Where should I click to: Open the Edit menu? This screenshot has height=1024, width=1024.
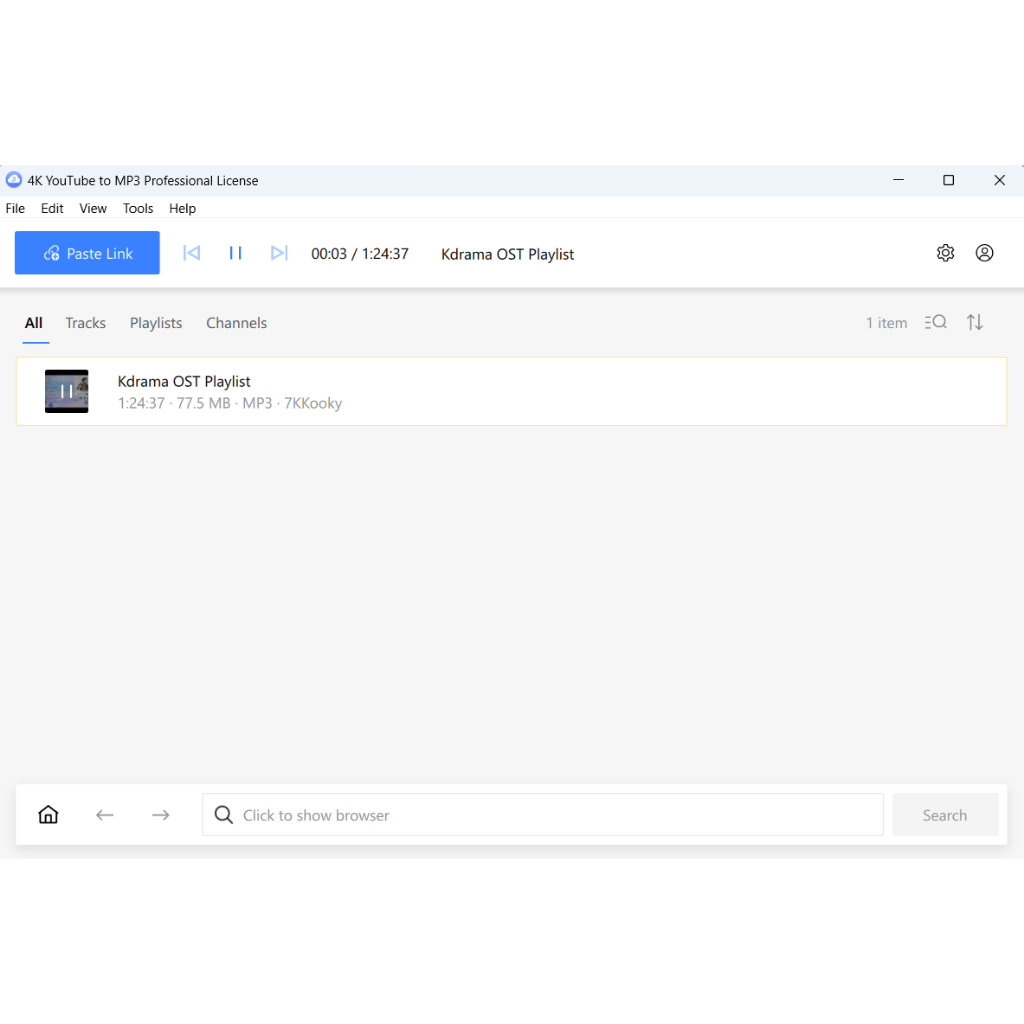point(52,208)
